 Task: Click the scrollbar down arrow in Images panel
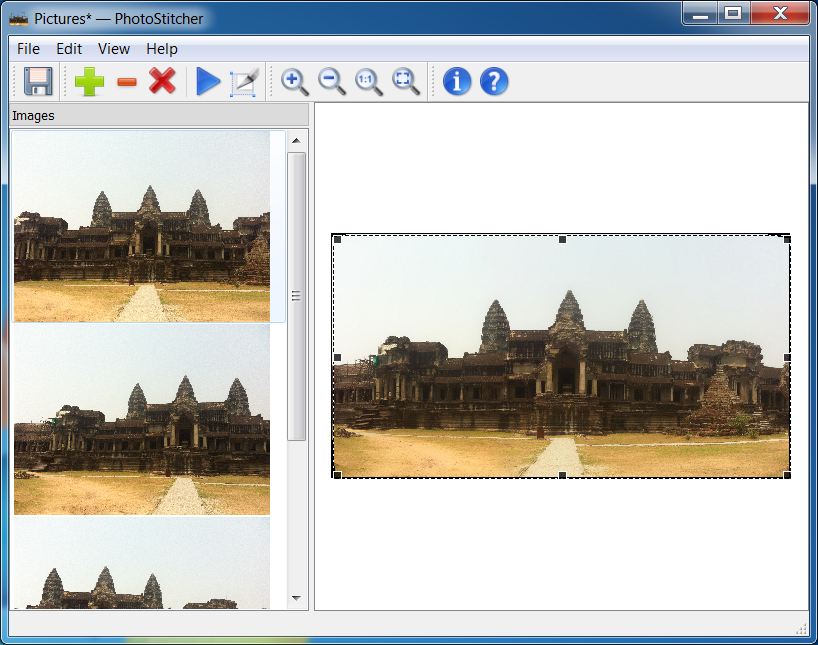(x=296, y=596)
